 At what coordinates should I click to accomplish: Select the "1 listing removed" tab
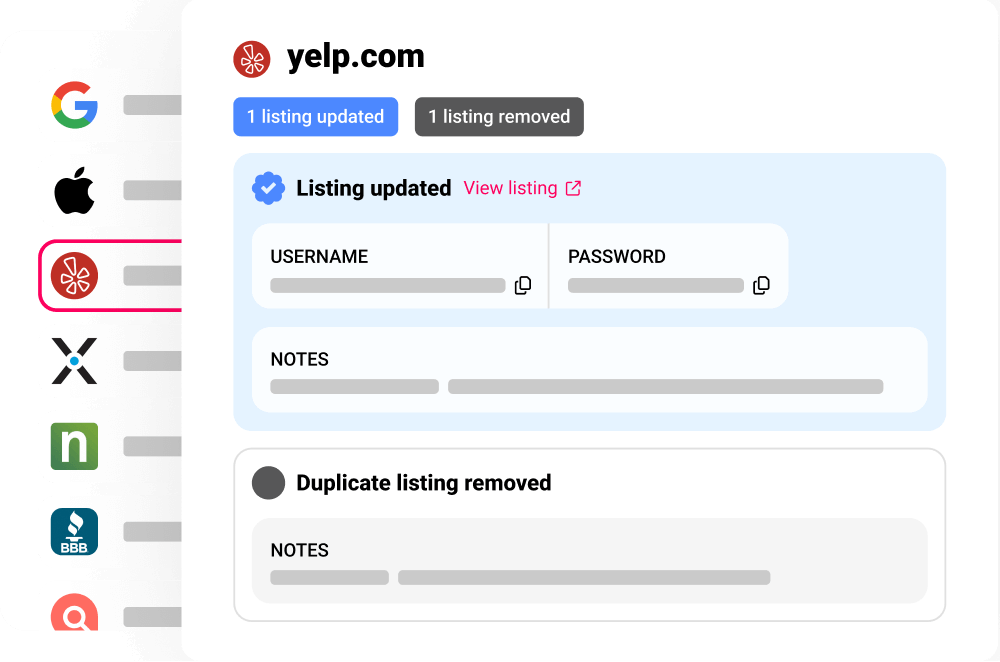click(x=499, y=117)
